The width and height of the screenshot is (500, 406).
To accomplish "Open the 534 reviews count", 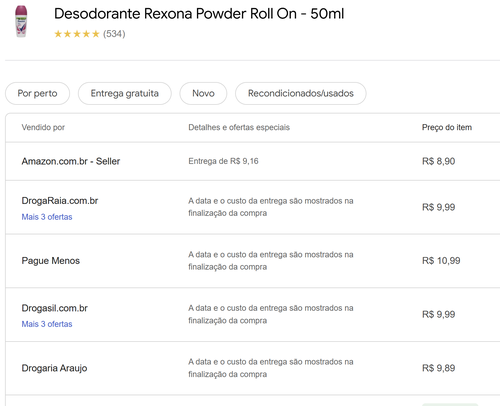I will tap(114, 34).
